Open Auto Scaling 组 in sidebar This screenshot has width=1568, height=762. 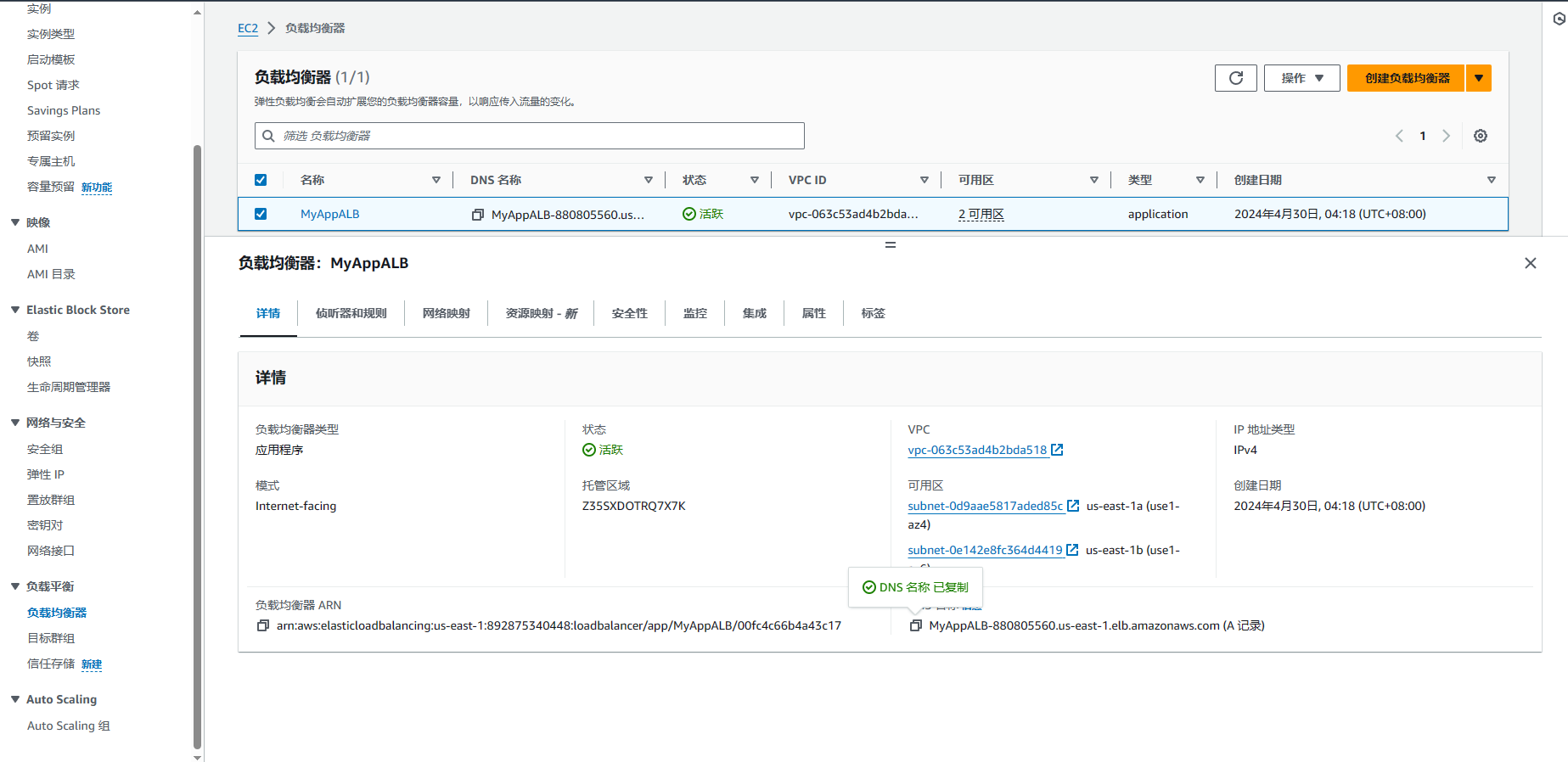[69, 726]
